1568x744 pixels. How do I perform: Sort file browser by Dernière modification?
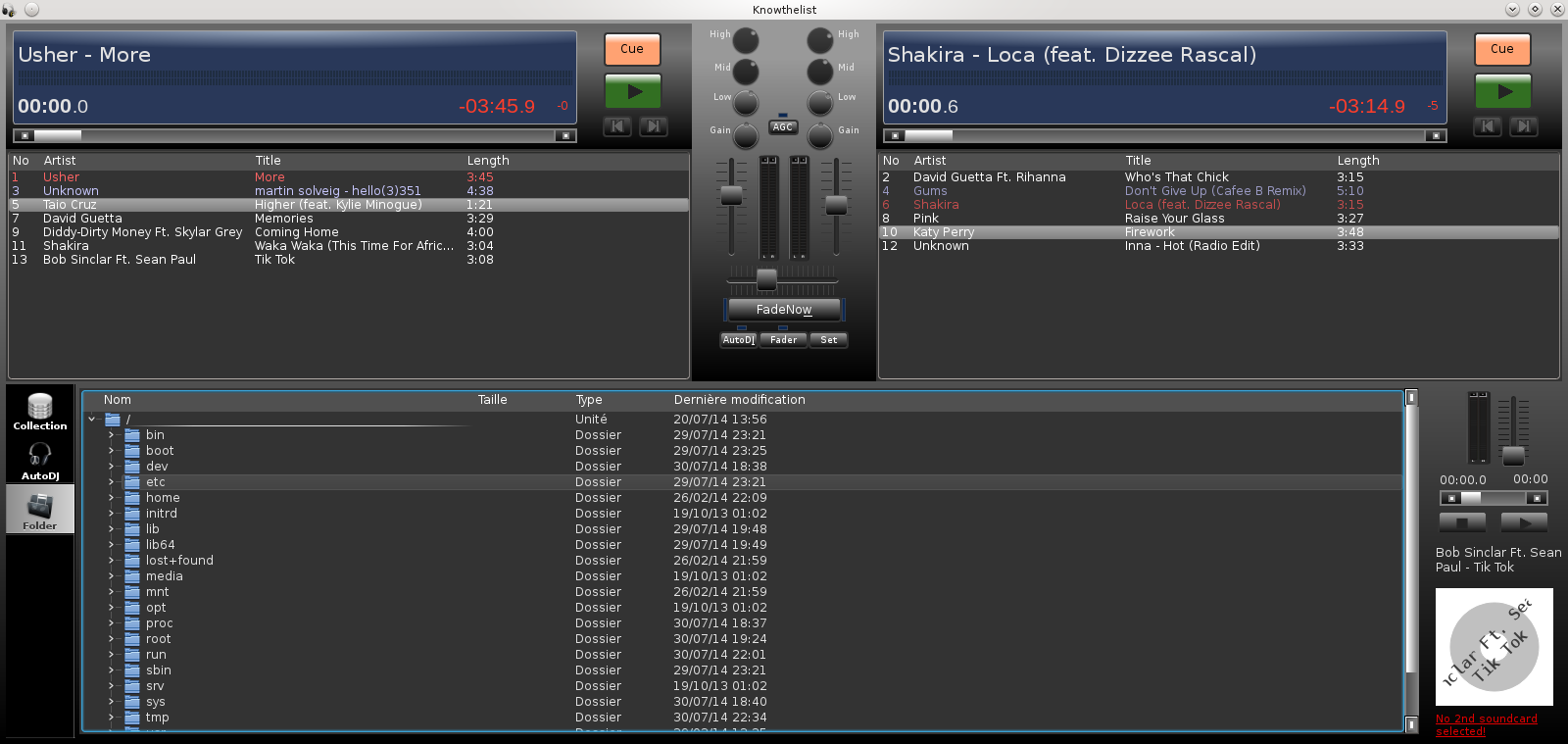point(739,400)
